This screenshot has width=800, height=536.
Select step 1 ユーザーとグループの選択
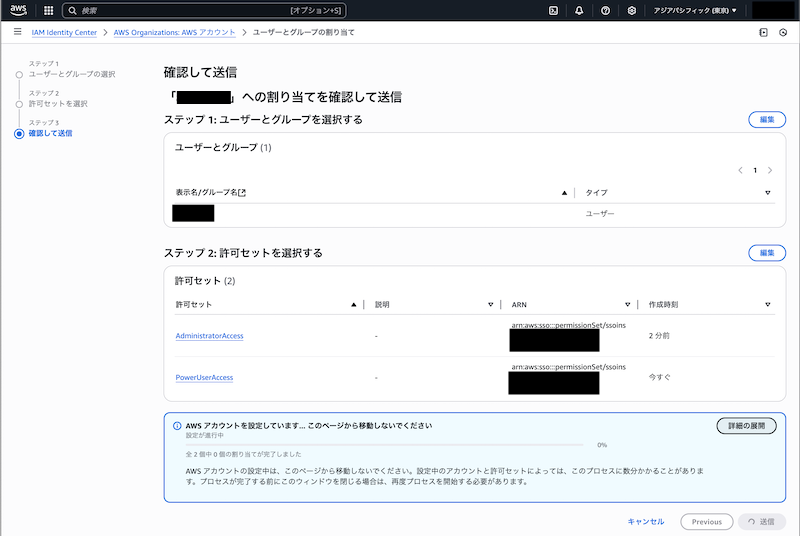click(72, 74)
